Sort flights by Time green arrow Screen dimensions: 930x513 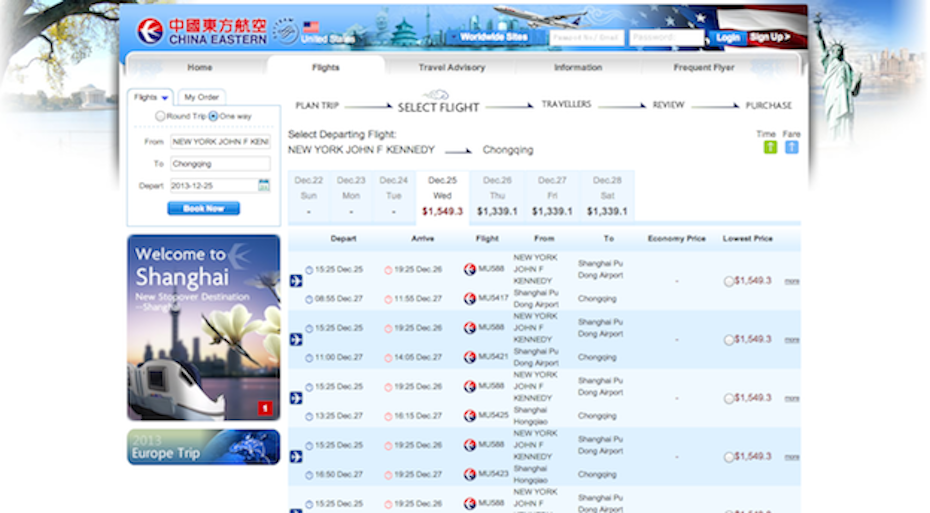click(770, 147)
